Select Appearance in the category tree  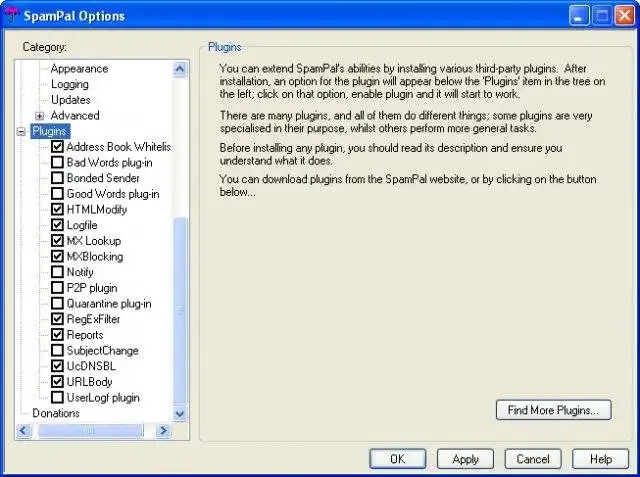[x=80, y=69]
